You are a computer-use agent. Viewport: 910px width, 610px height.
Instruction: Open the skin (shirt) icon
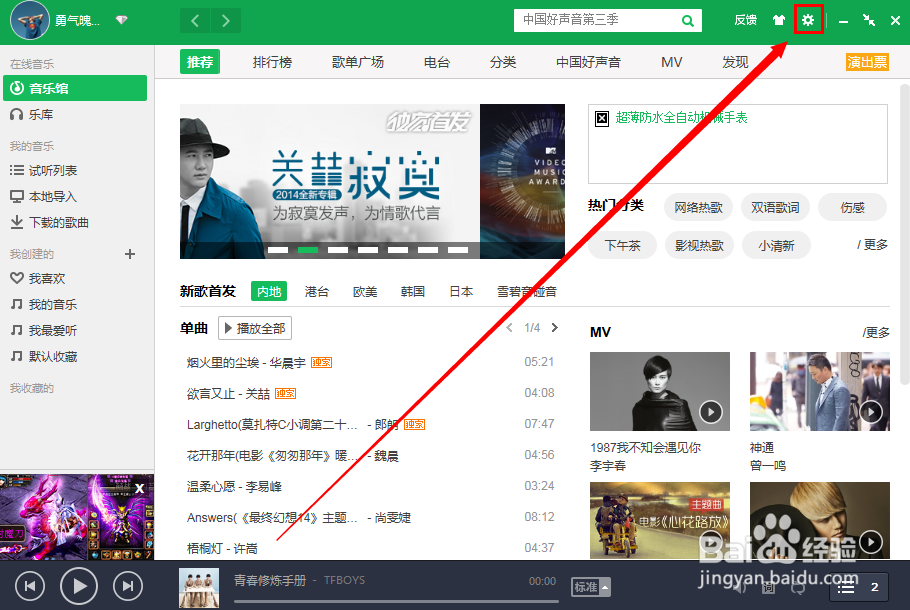tap(779, 20)
